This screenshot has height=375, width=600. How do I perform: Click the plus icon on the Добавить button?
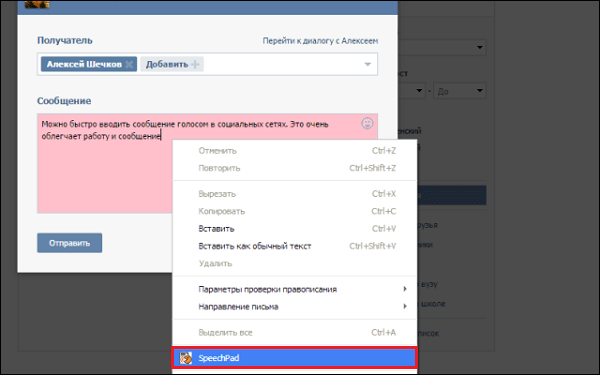(195, 64)
